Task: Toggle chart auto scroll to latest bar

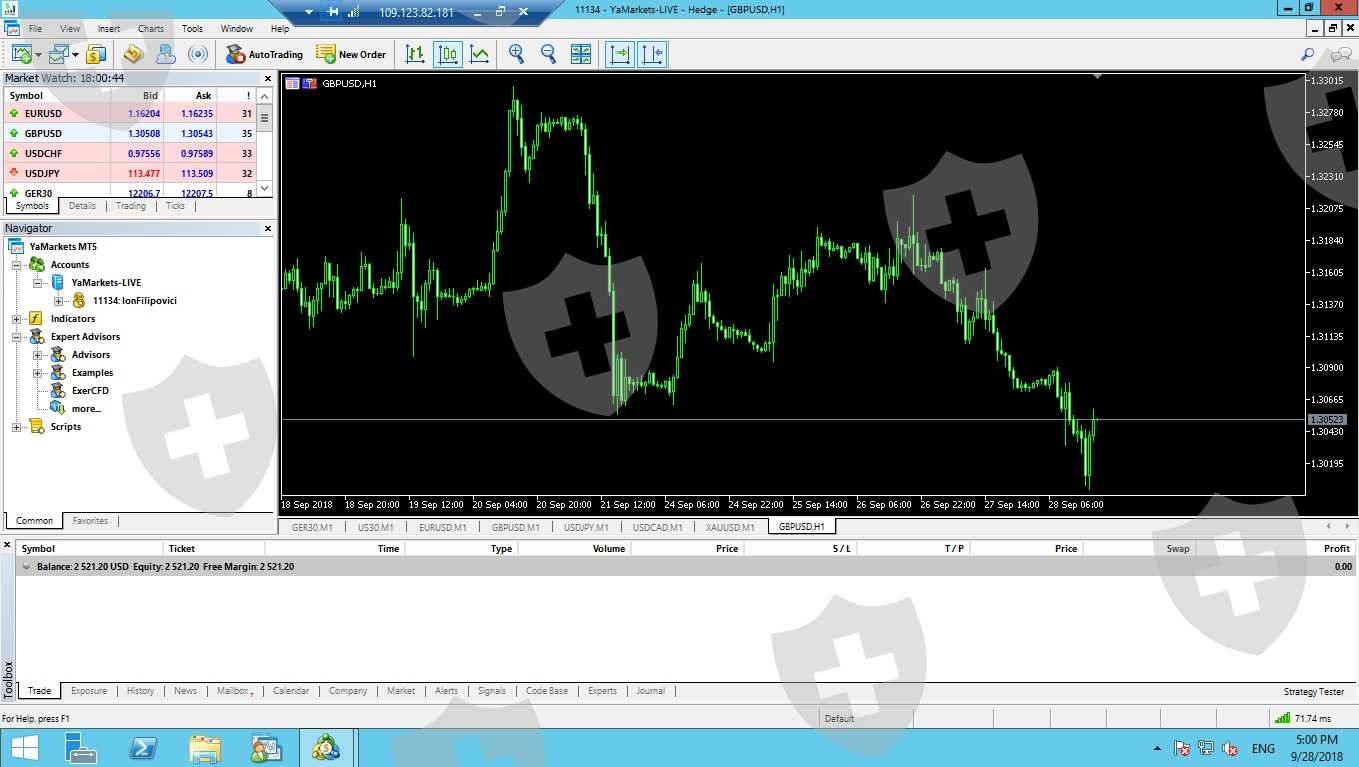Action: [x=620, y=54]
